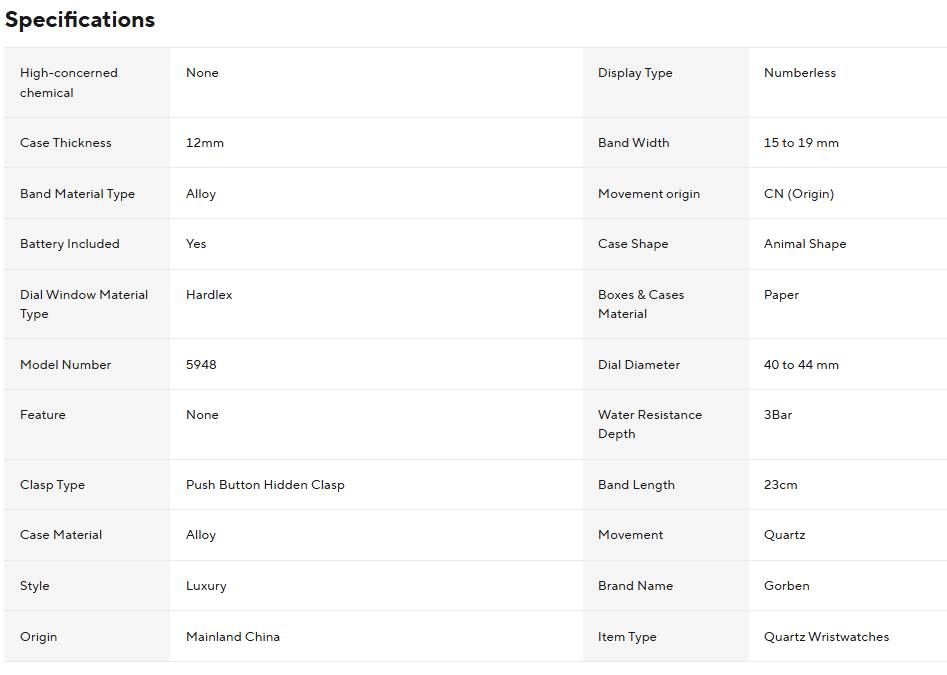Click the Push Button Hidden Clasp value

tap(265, 485)
